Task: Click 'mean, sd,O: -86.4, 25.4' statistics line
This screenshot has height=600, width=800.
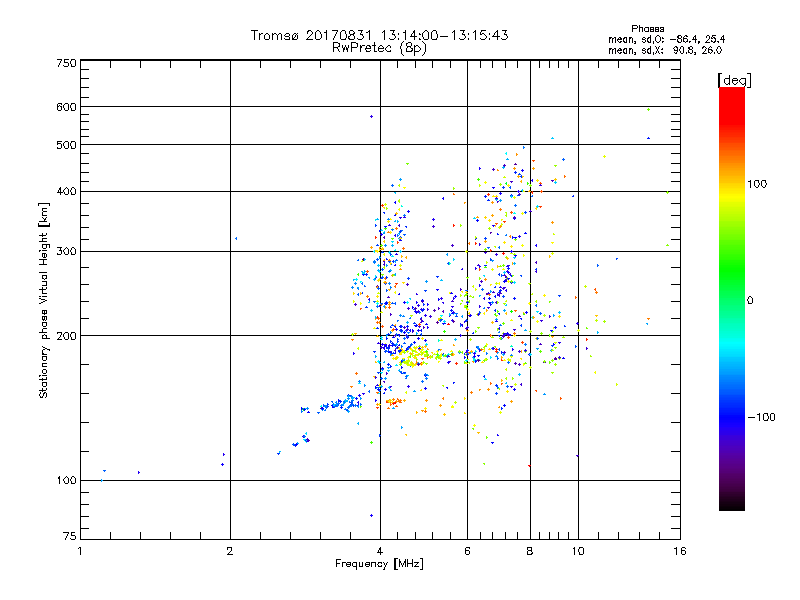Action: pyautogui.click(x=666, y=39)
